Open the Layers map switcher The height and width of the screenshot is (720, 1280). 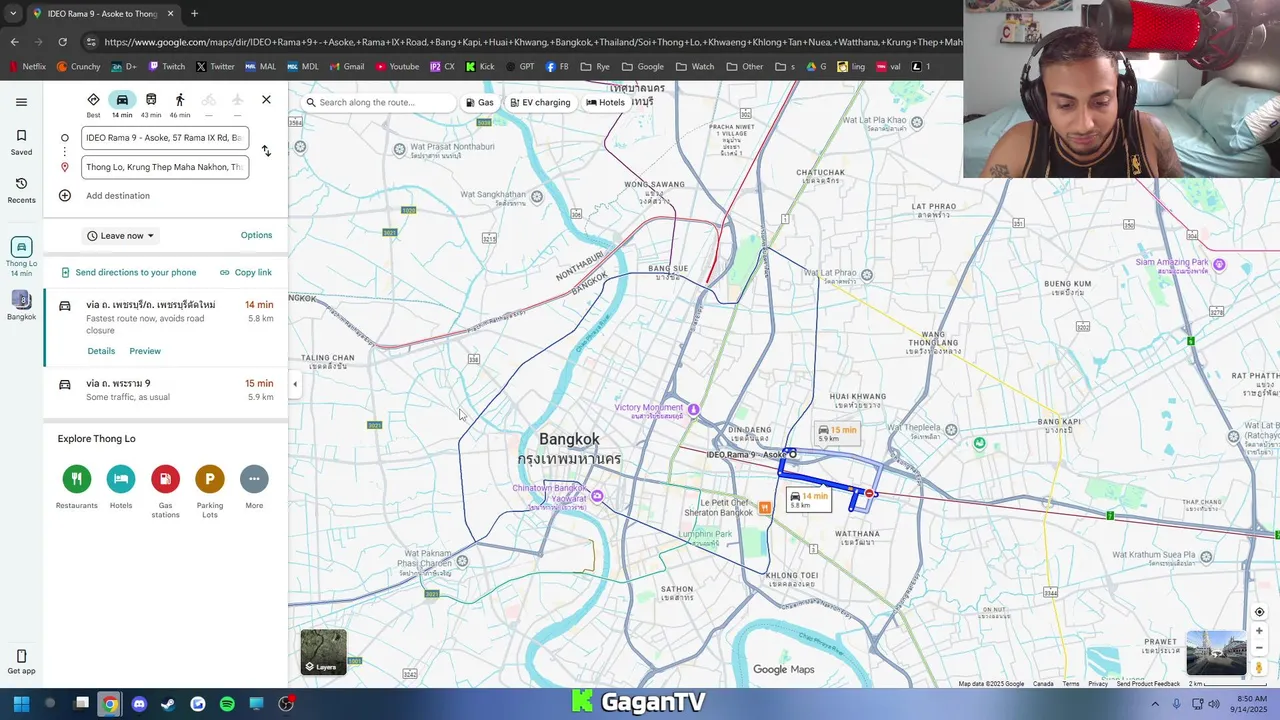(324, 652)
